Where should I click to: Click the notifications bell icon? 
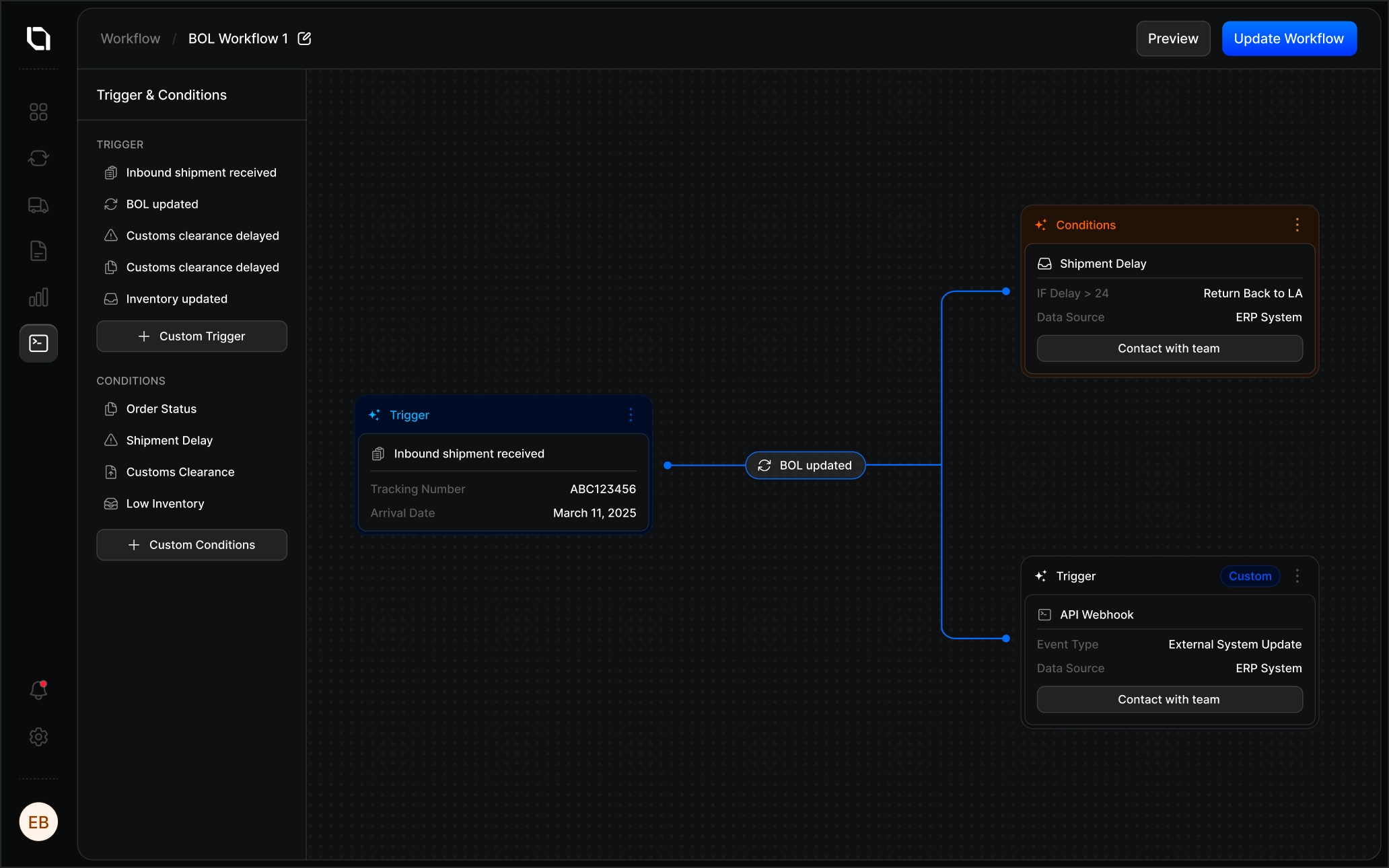click(38, 690)
